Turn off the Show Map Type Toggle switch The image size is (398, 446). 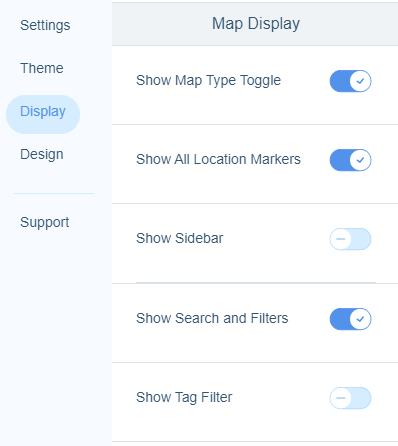[350, 81]
